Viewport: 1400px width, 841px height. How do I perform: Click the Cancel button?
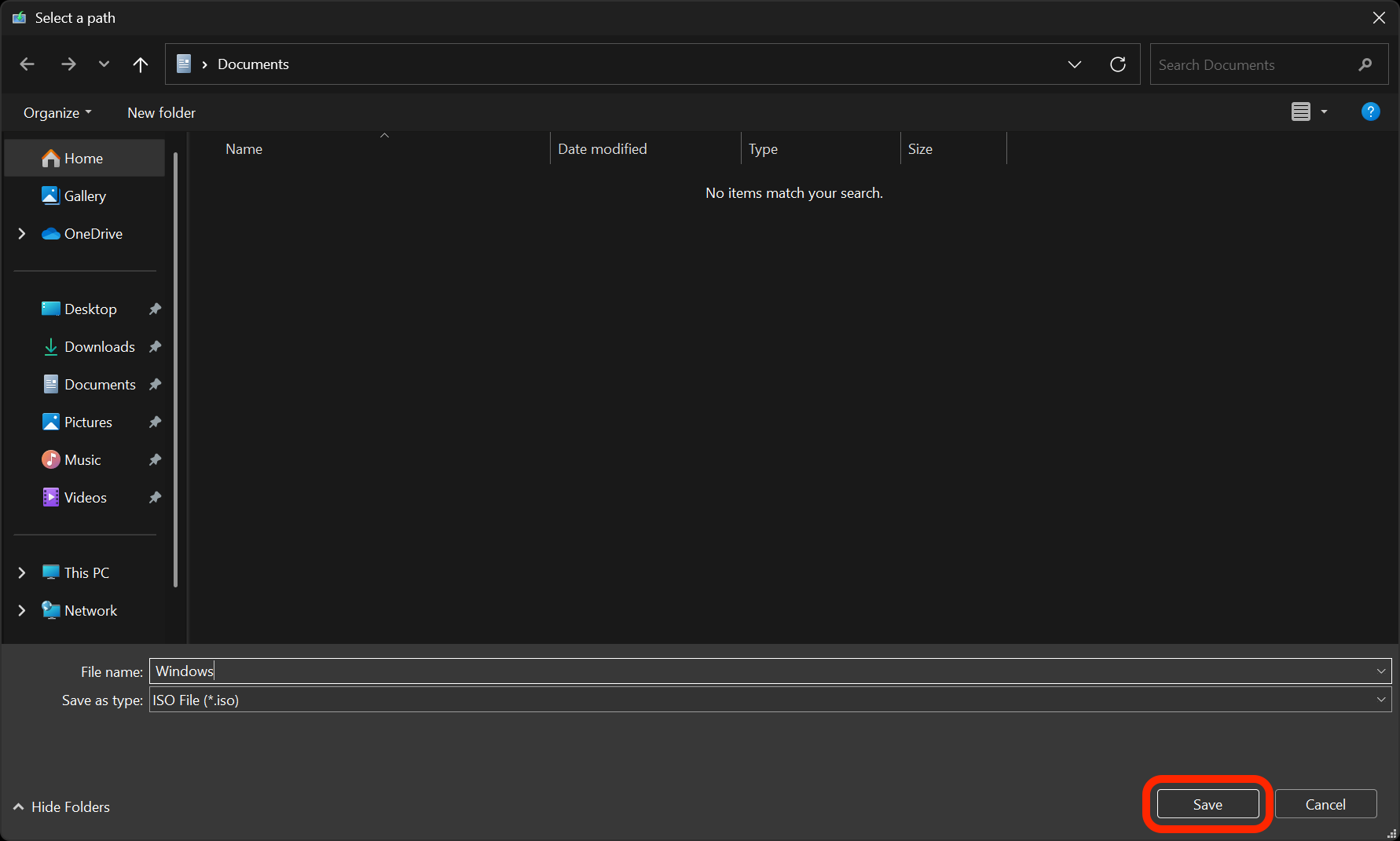coord(1325,805)
